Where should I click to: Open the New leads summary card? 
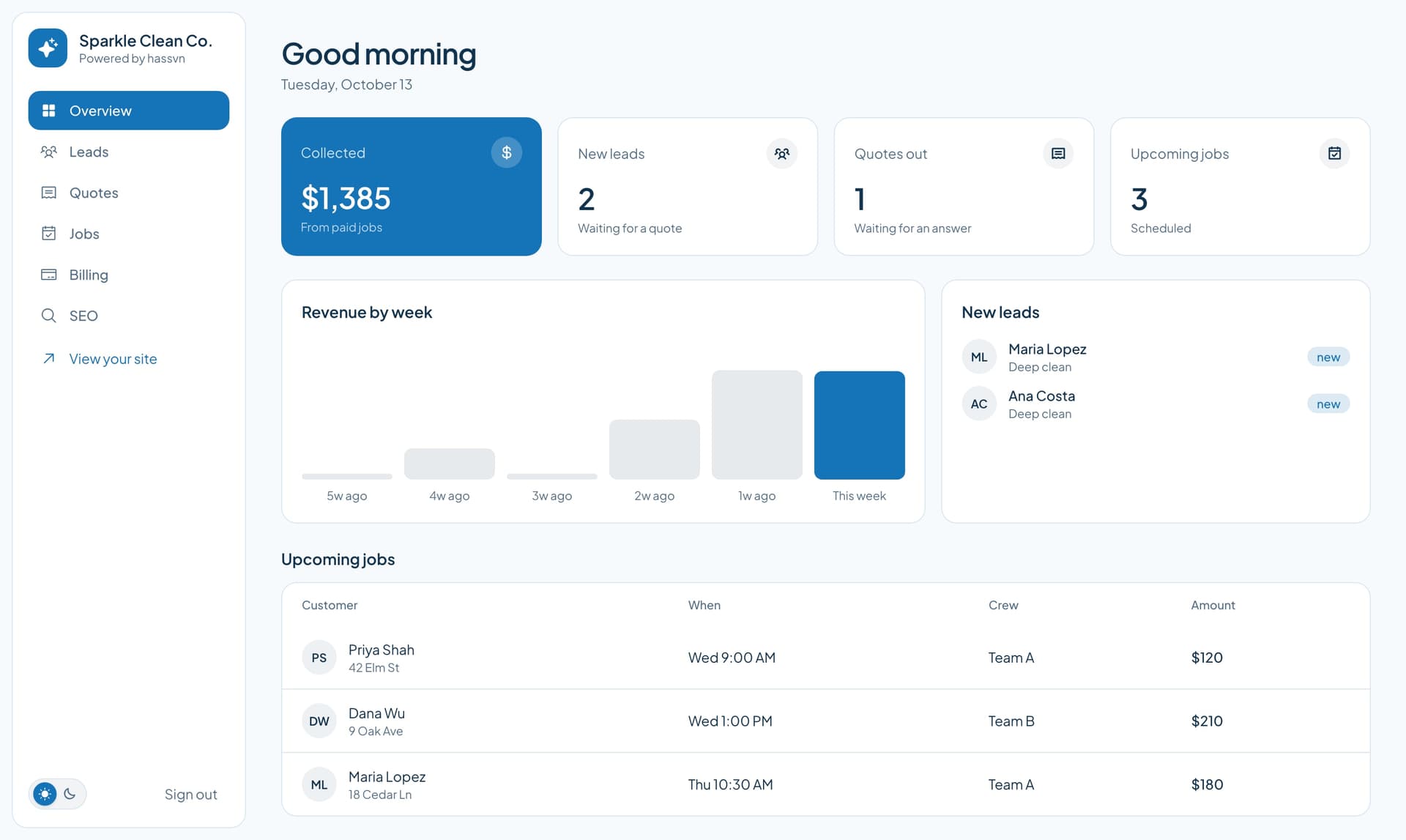click(688, 187)
